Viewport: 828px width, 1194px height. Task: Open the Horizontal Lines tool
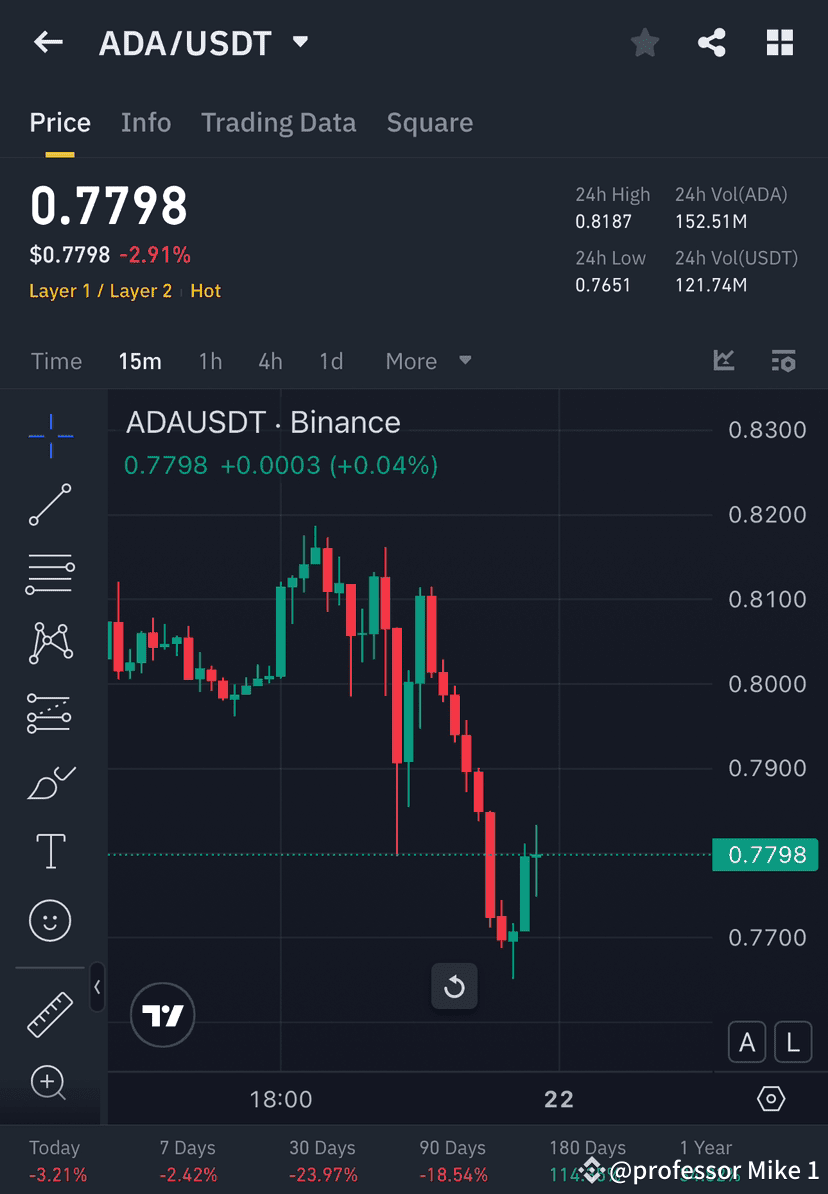click(50, 574)
